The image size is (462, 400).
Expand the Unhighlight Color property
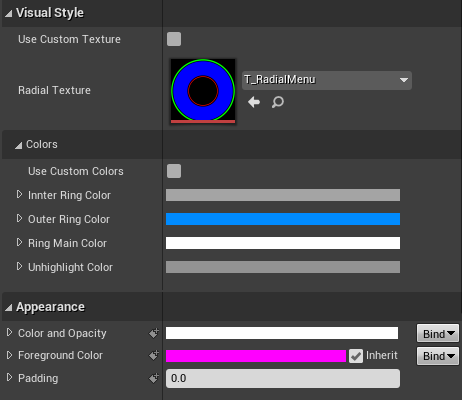coord(19,266)
